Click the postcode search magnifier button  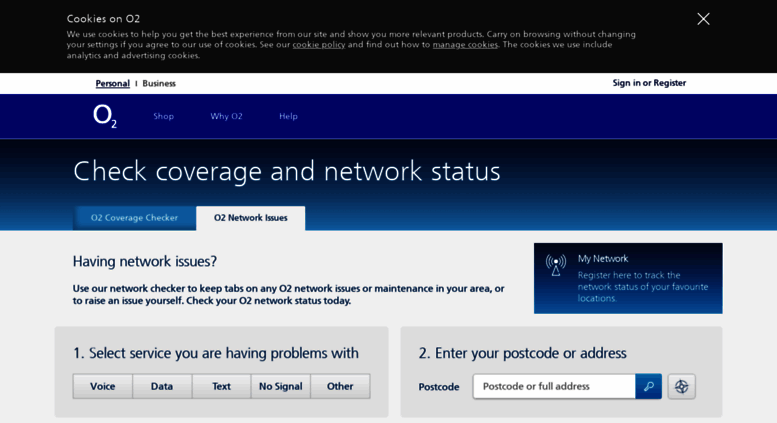tap(648, 386)
